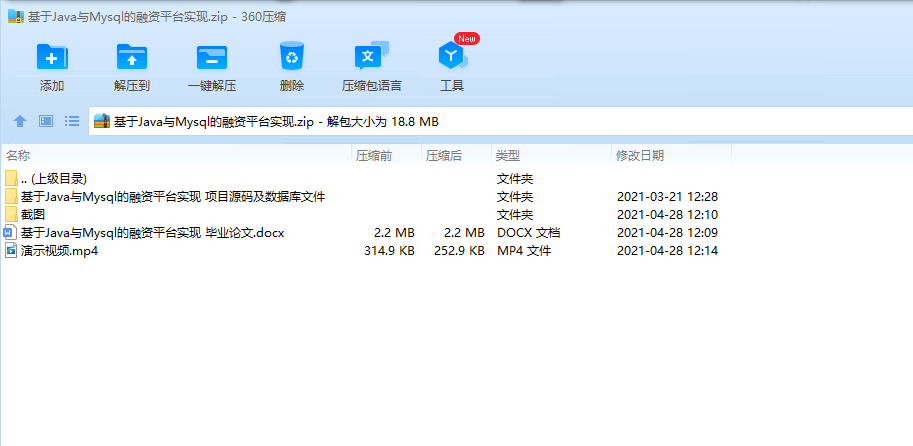Click the folder icon of 截图

(x=11, y=214)
